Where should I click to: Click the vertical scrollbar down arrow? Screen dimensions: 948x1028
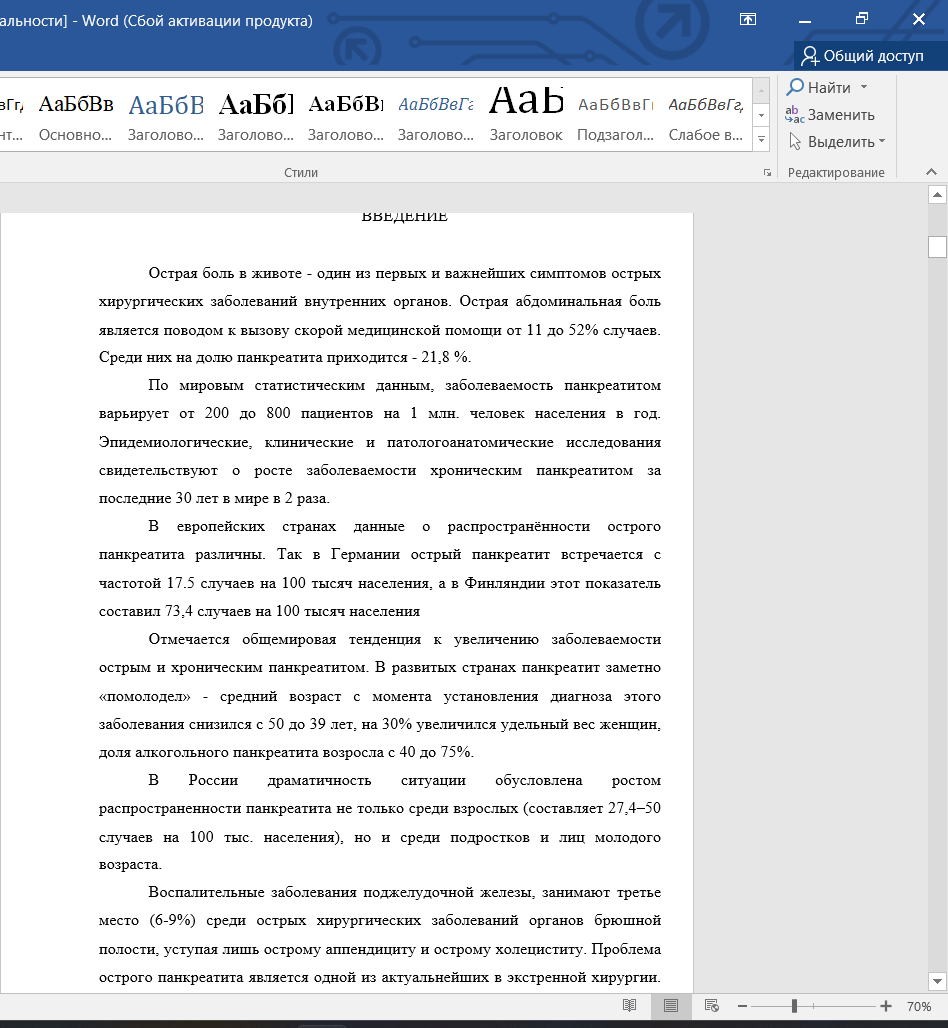936,980
